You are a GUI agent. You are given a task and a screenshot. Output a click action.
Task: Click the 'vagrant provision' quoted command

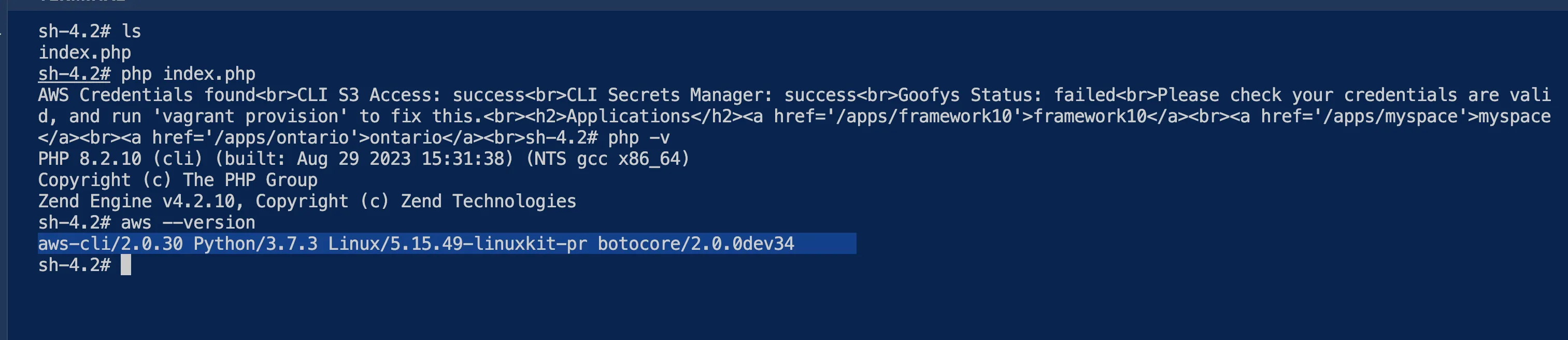click(x=251, y=117)
